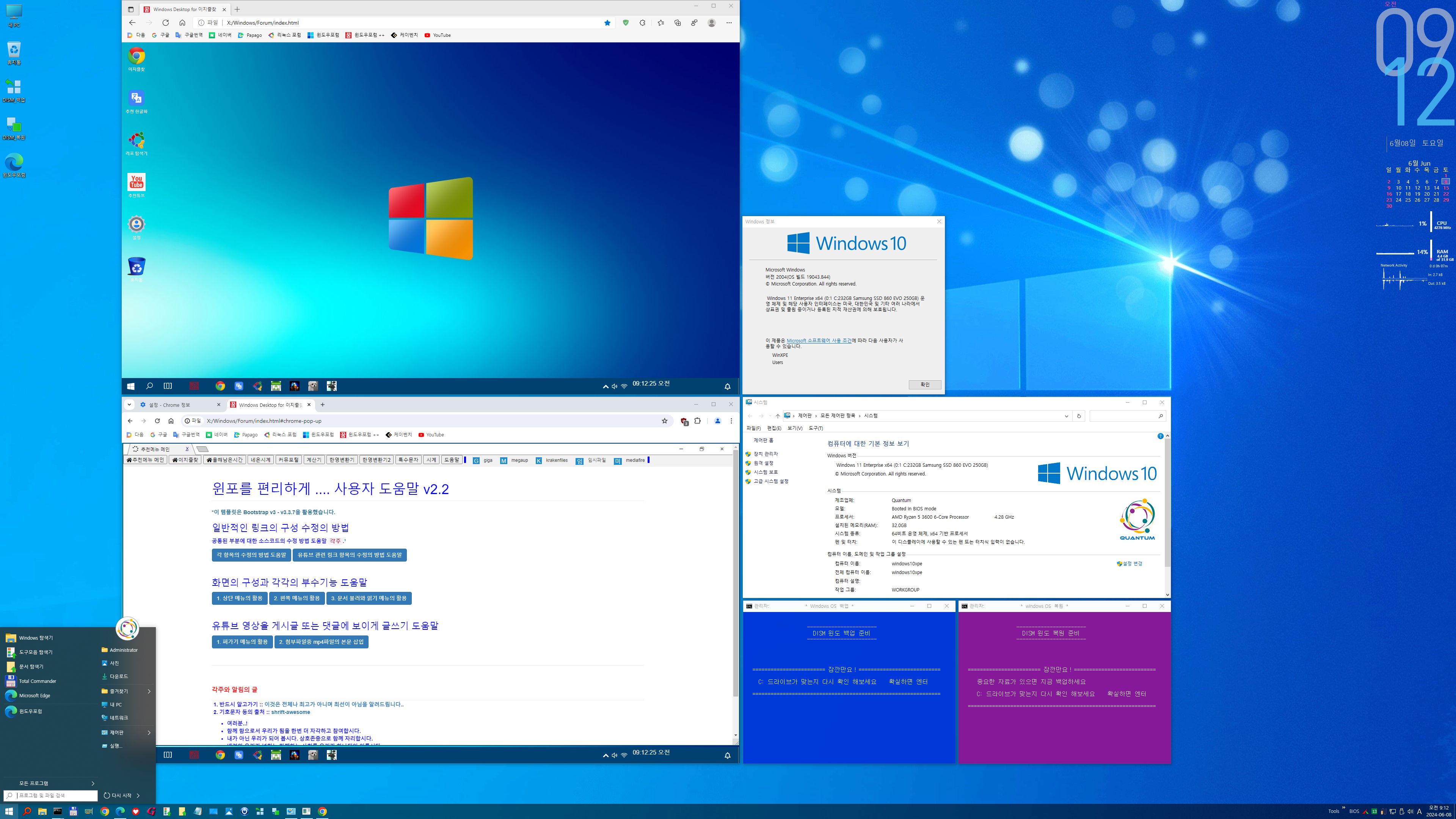This screenshot has height=819, width=1456.
Task: Click the Chrome page vertical scrollbar
Action: (735, 574)
